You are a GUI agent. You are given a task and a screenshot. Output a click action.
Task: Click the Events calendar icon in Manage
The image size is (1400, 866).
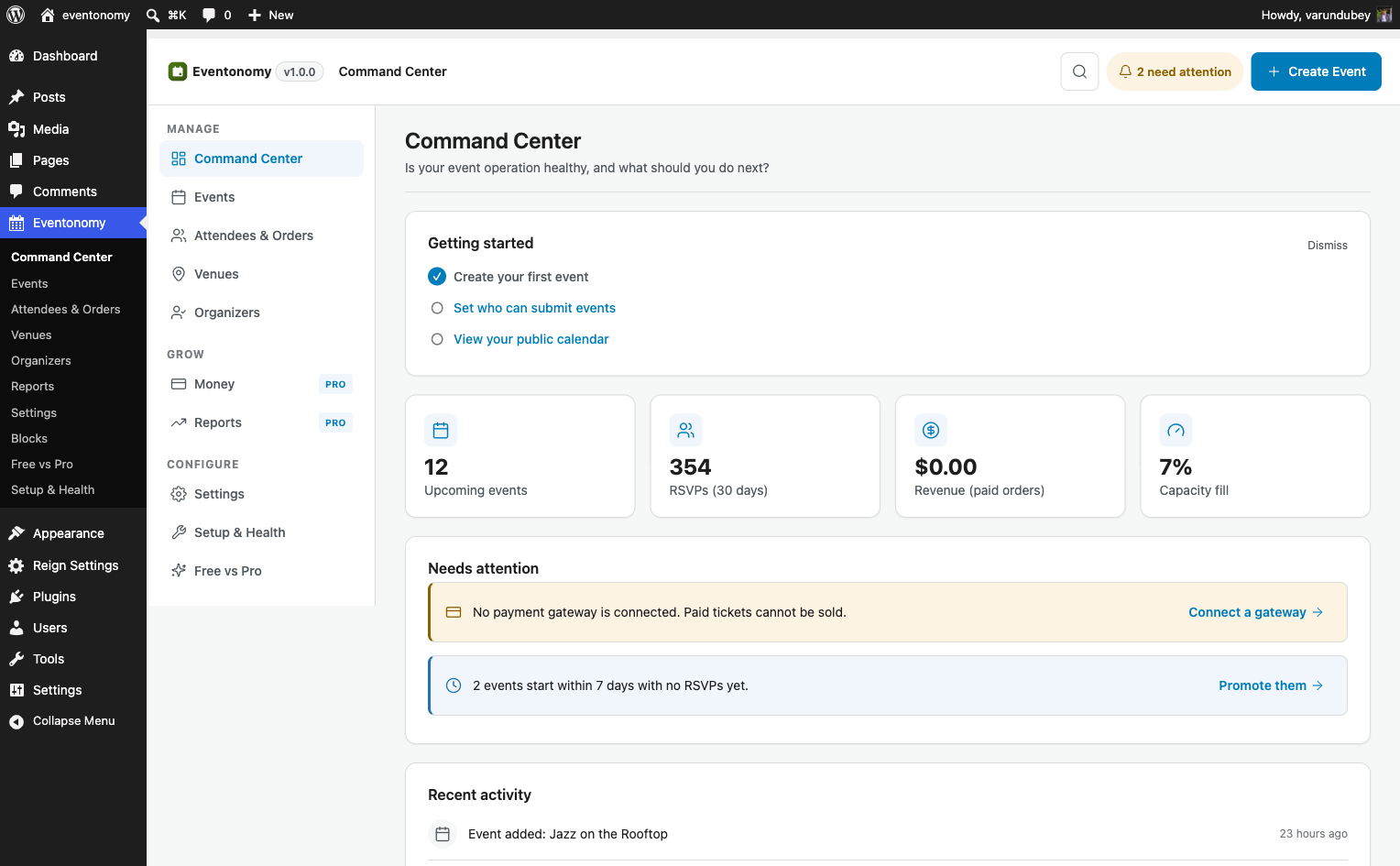pyautogui.click(x=179, y=197)
